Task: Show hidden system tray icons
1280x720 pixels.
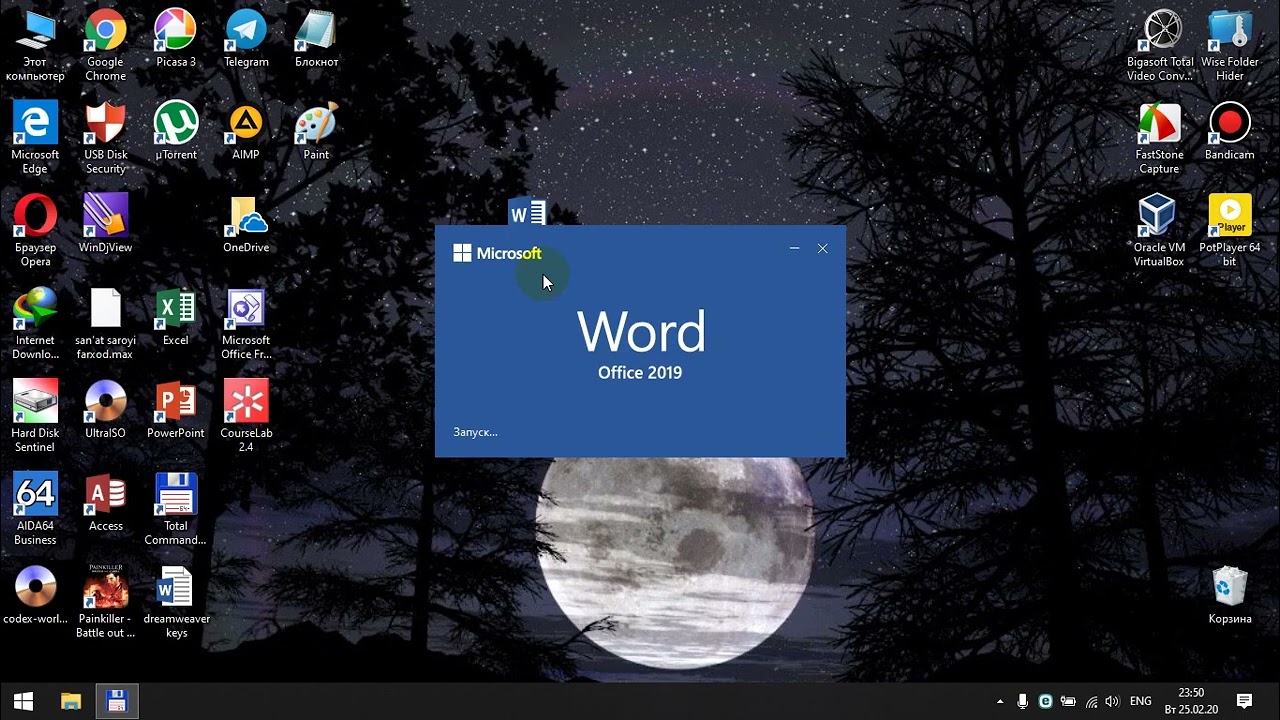Action: tap(1000, 702)
